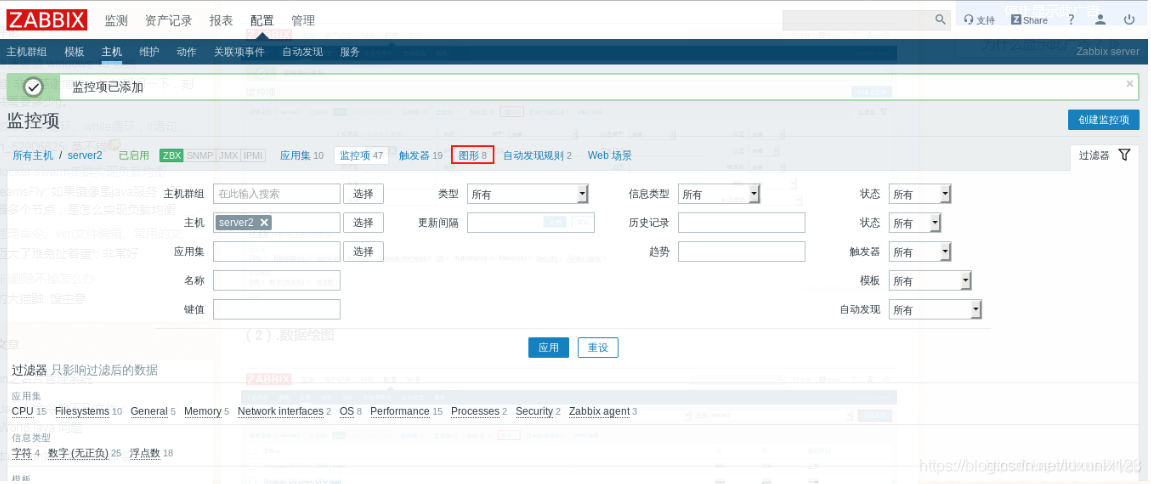Image resolution: width=1151 pixels, height=484 pixels.
Task: Filter by CPU application set
Action: pos(23,411)
